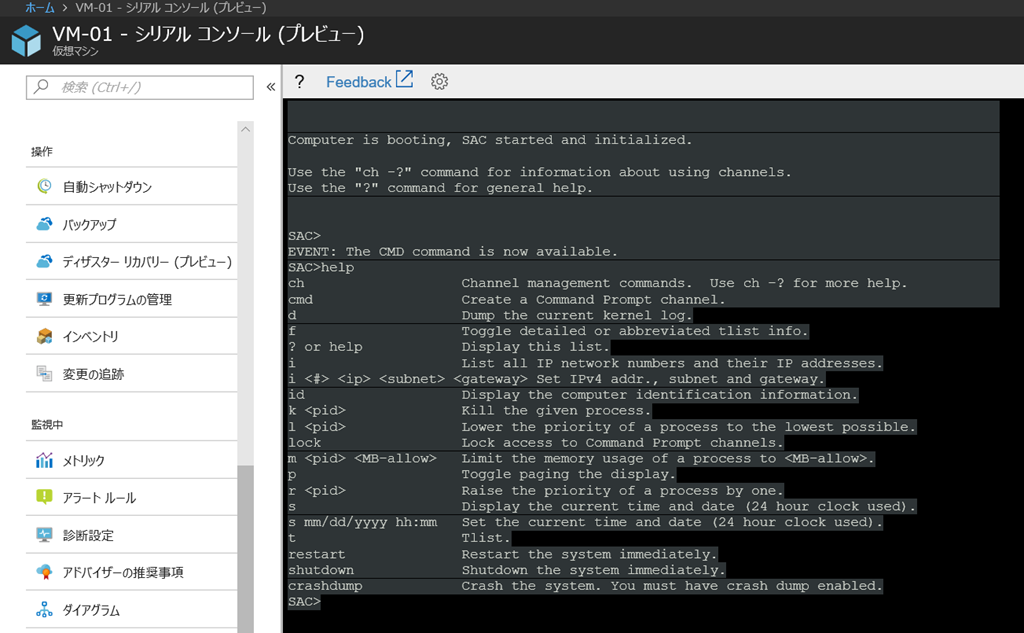The image size is (1024, 633).
Task: Open serial console settings gear
Action: tap(439, 82)
